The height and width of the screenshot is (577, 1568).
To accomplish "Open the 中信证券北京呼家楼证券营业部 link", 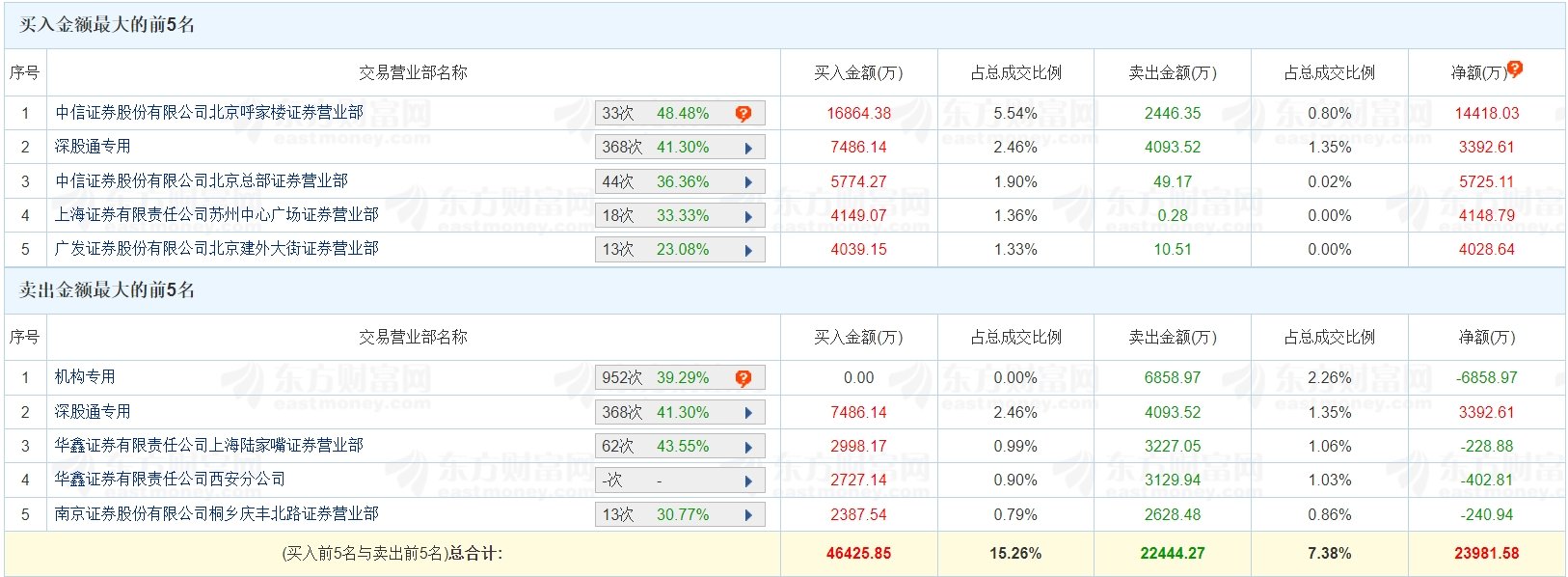I will (x=209, y=113).
